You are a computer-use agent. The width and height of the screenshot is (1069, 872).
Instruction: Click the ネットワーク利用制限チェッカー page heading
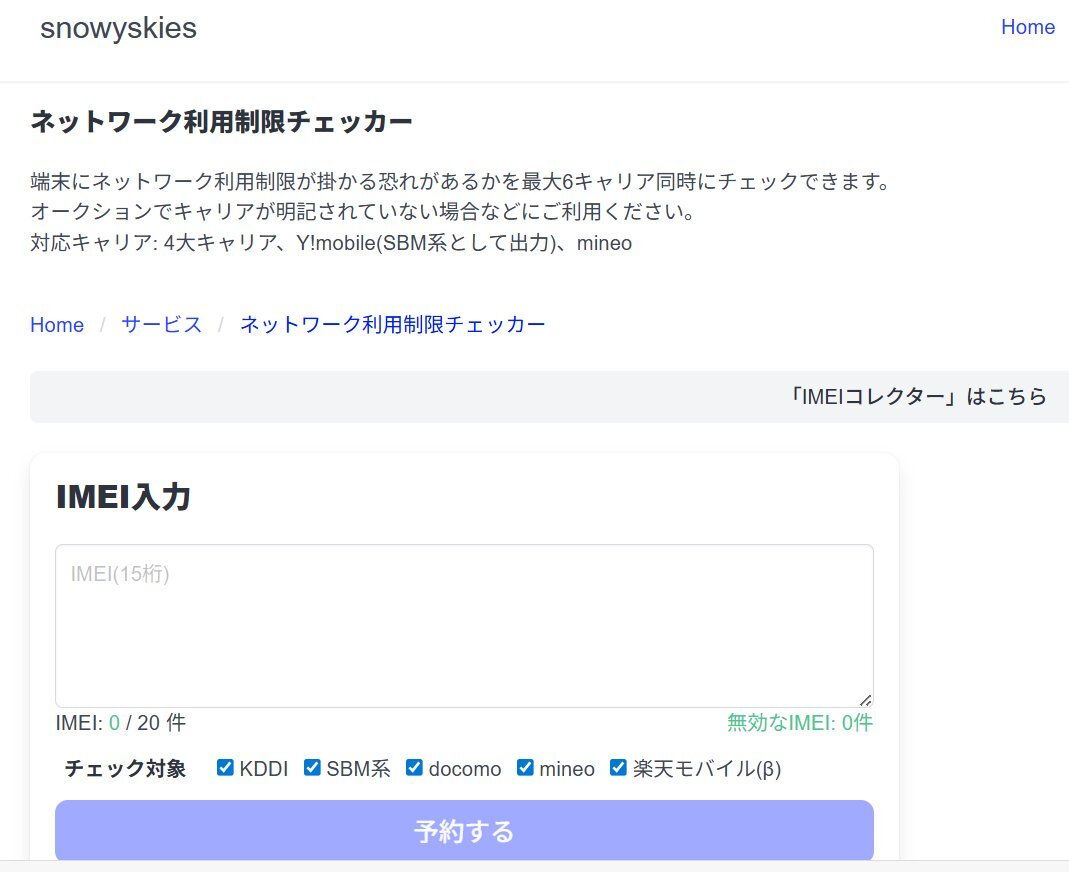221,122
